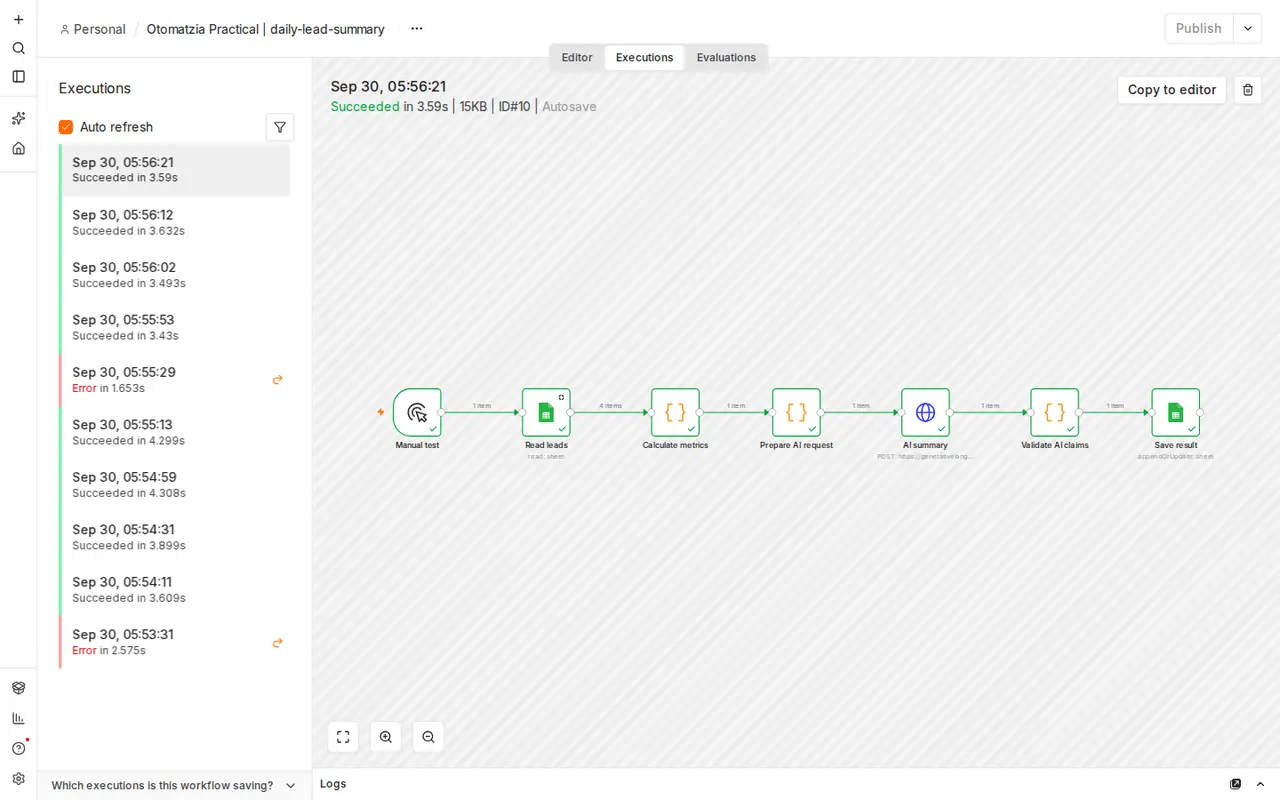
Task: Retry the 05:55:29 errored execution
Action: pyautogui.click(x=278, y=380)
